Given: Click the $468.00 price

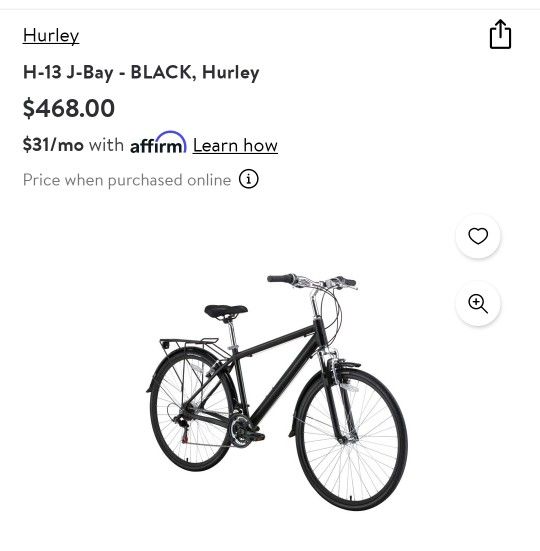Looking at the screenshot, I should click(x=69, y=108).
